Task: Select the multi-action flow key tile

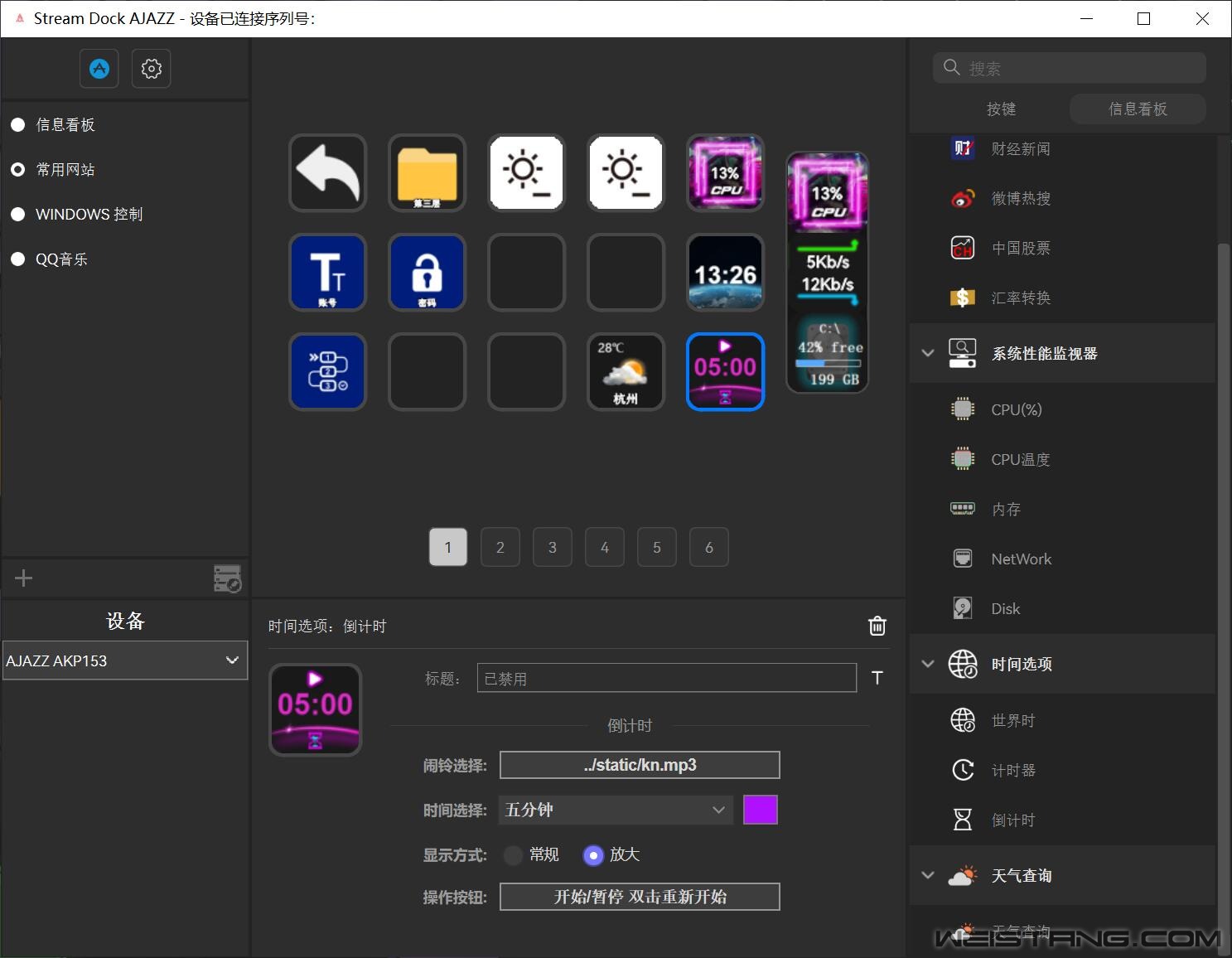Action: pos(328,371)
